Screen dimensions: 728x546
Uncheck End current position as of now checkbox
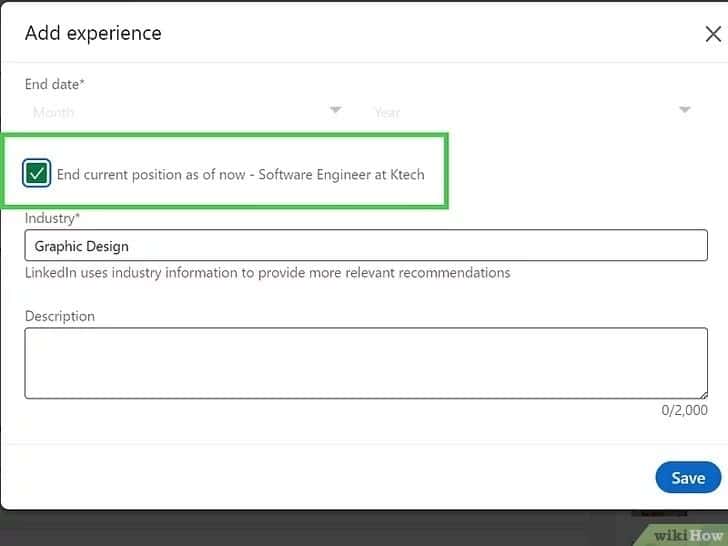click(x=37, y=174)
